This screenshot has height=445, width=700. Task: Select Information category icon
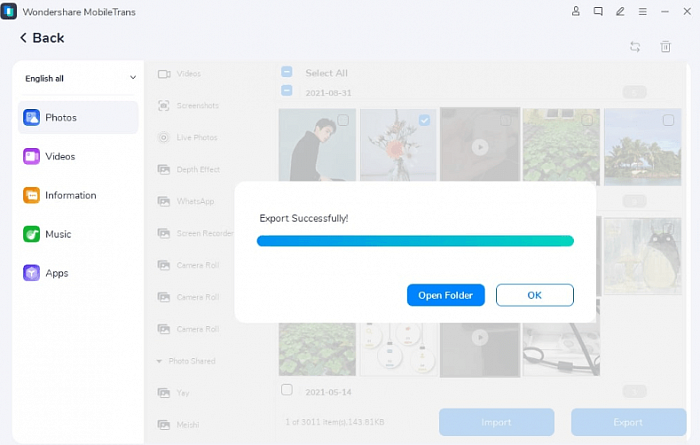coord(31,195)
